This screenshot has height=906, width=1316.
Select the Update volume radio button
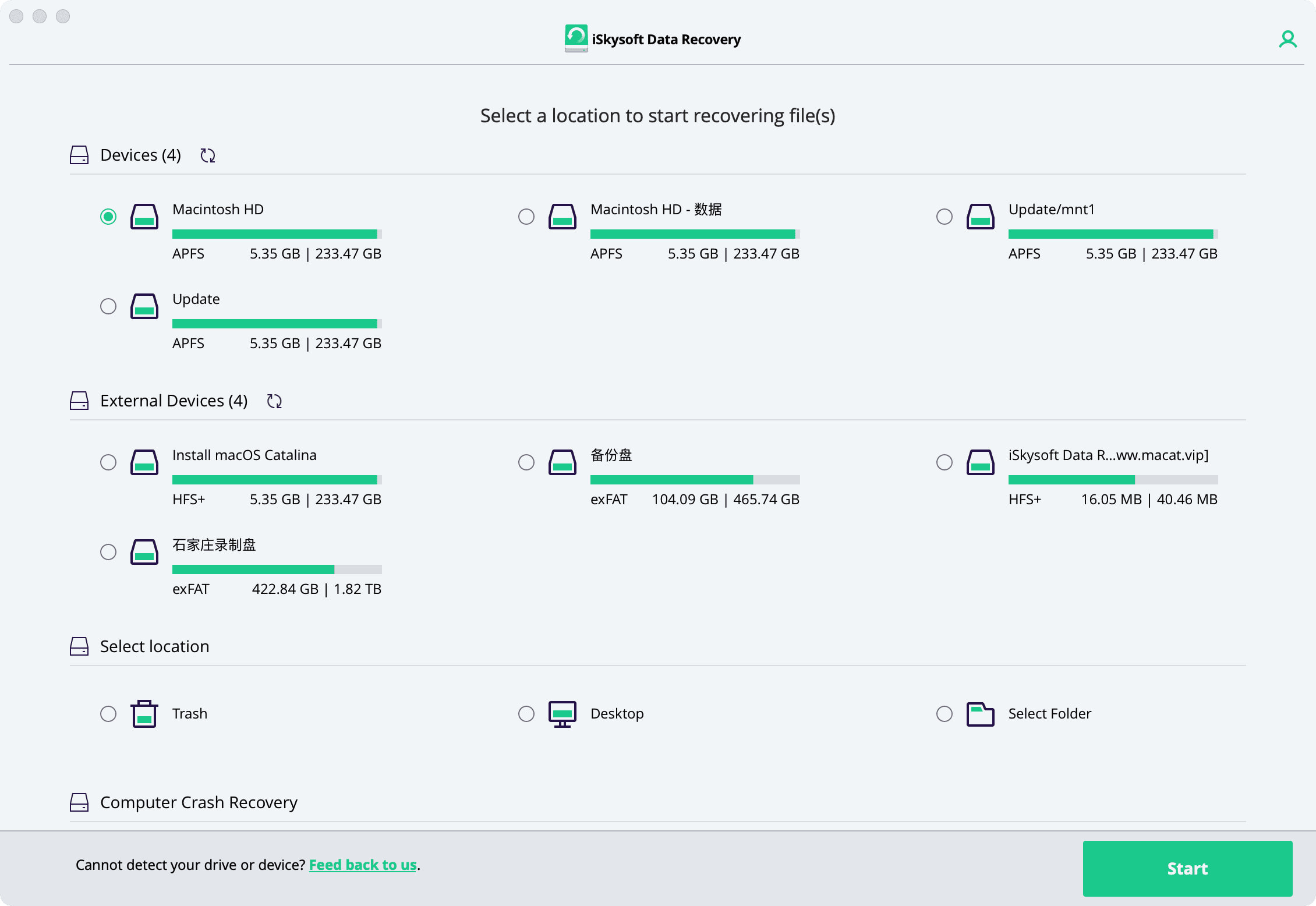[108, 306]
